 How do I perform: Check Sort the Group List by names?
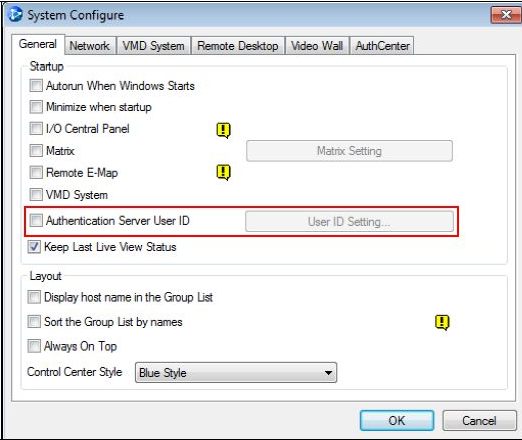pyautogui.click(x=34, y=322)
